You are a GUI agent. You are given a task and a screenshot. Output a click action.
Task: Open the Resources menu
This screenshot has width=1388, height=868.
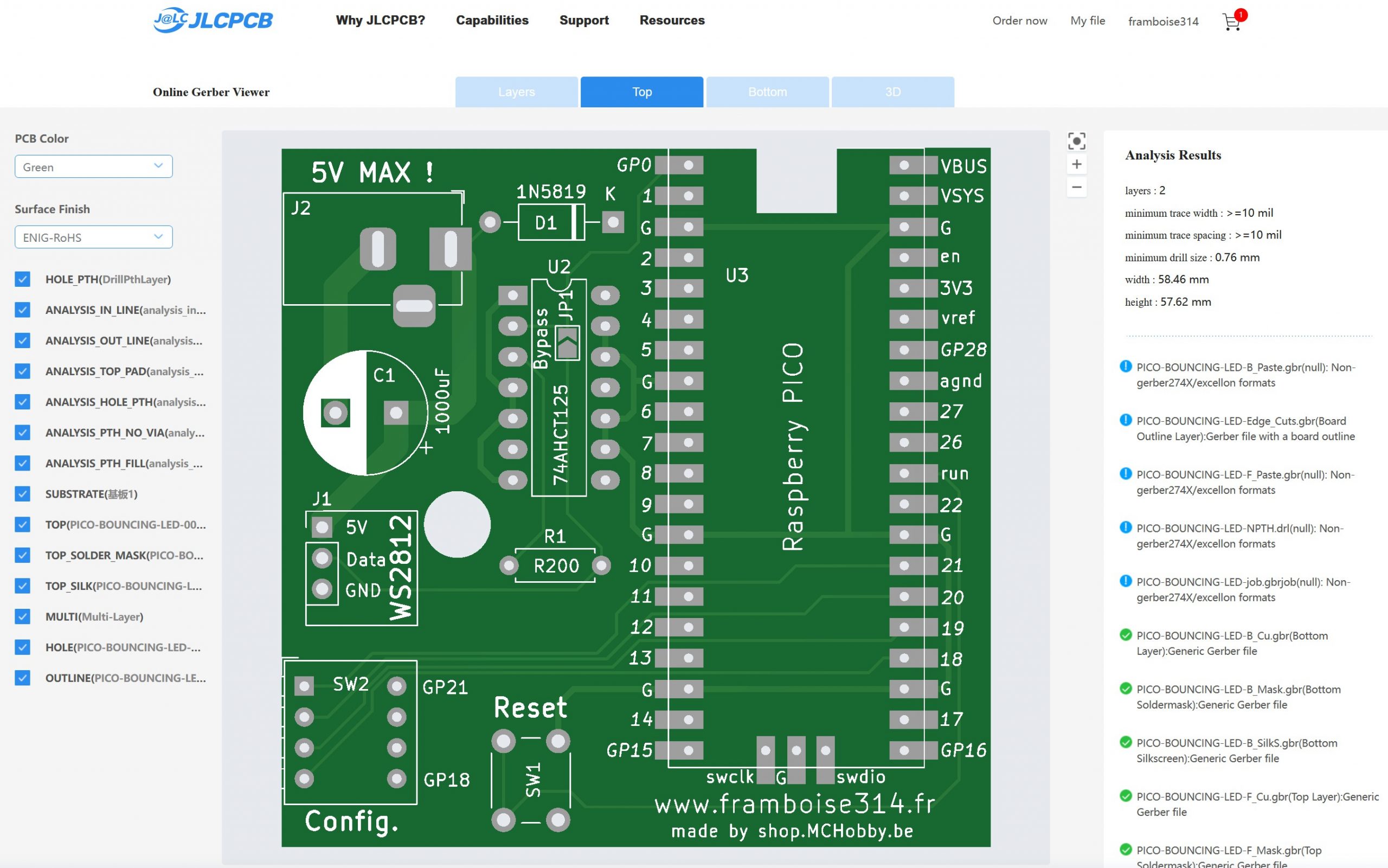pyautogui.click(x=672, y=21)
